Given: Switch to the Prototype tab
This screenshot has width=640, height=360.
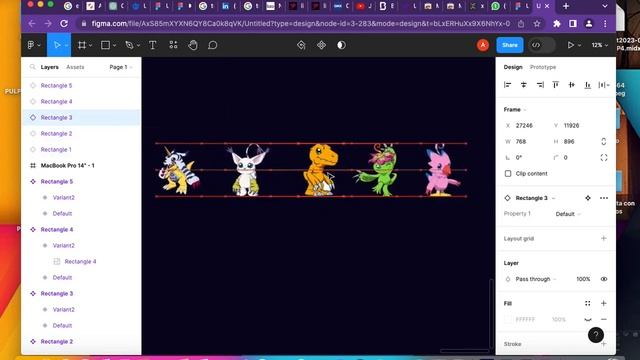Looking at the screenshot, I should click(x=543, y=67).
